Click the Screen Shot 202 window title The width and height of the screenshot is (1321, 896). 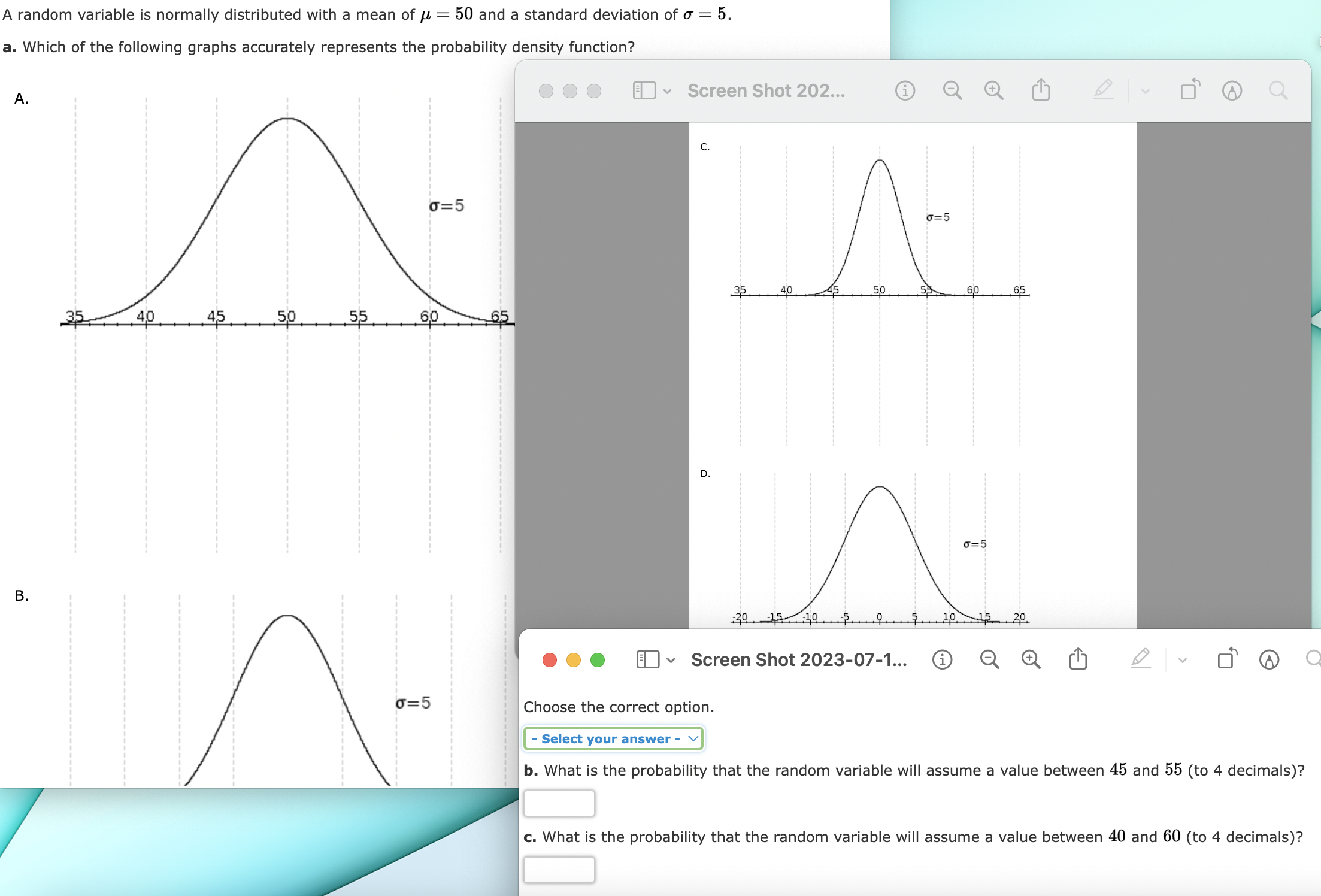click(x=768, y=90)
